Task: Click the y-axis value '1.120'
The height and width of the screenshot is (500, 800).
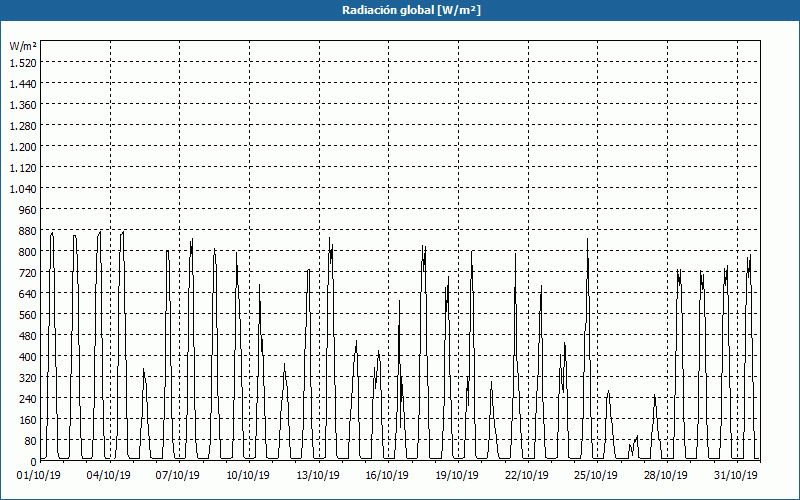Action: [x=23, y=168]
